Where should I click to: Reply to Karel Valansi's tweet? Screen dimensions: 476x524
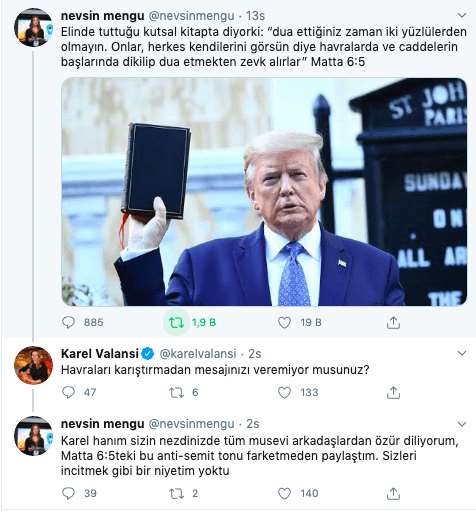point(69,392)
